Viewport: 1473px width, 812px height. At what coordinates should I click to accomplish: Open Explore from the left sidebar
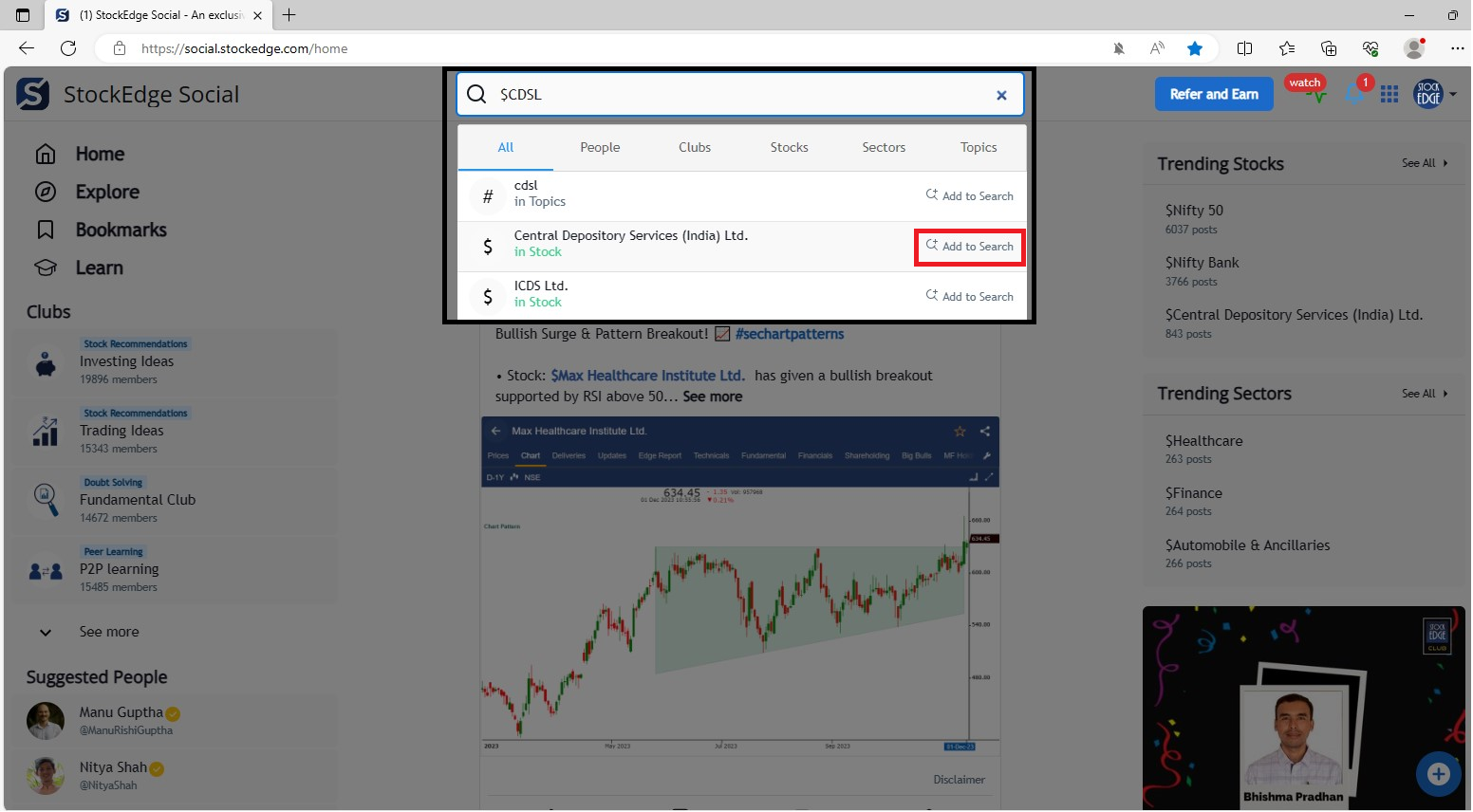pyautogui.click(x=106, y=192)
